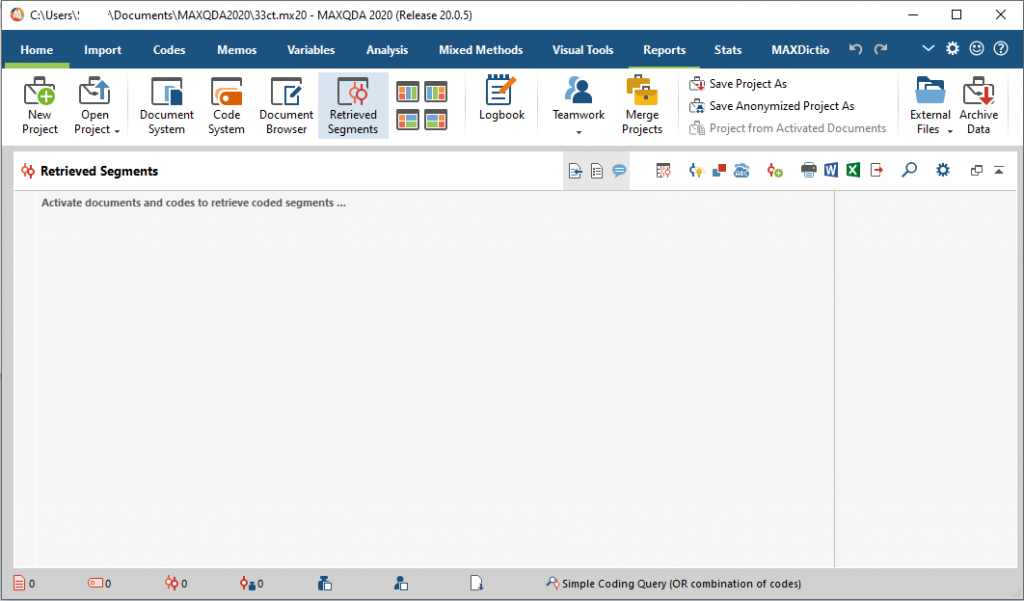Click the Archive Data icon

pos(978,91)
